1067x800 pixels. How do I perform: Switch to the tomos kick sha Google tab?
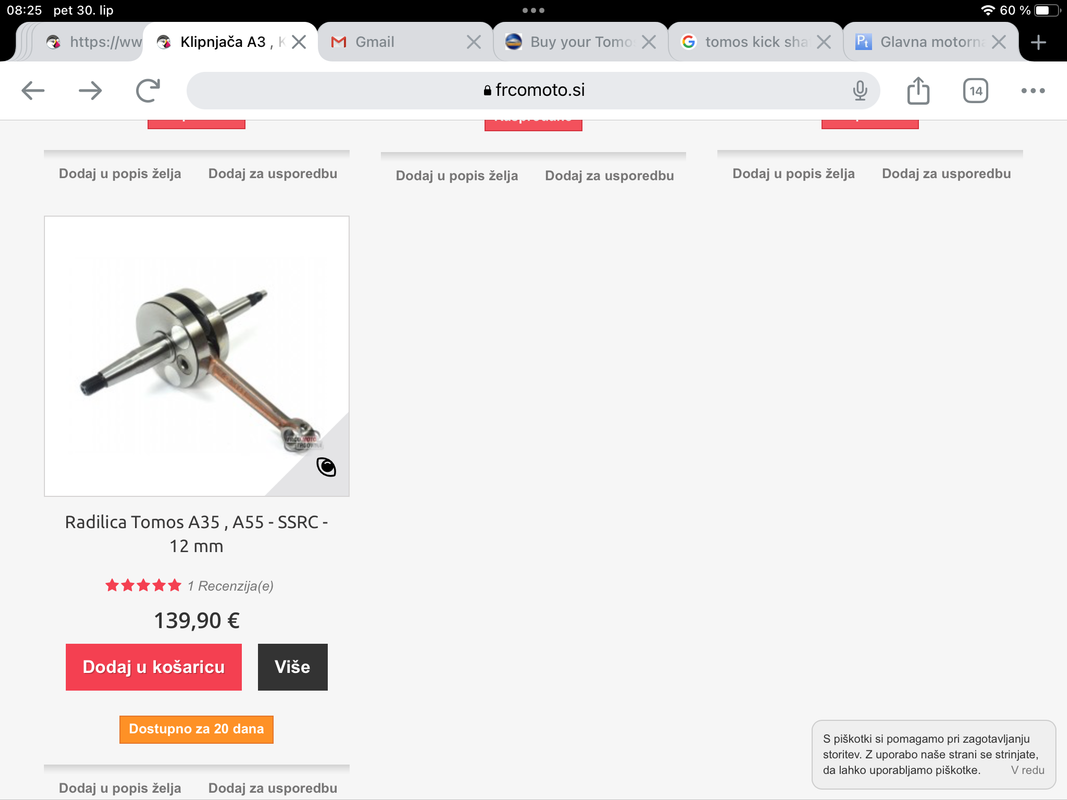745,42
